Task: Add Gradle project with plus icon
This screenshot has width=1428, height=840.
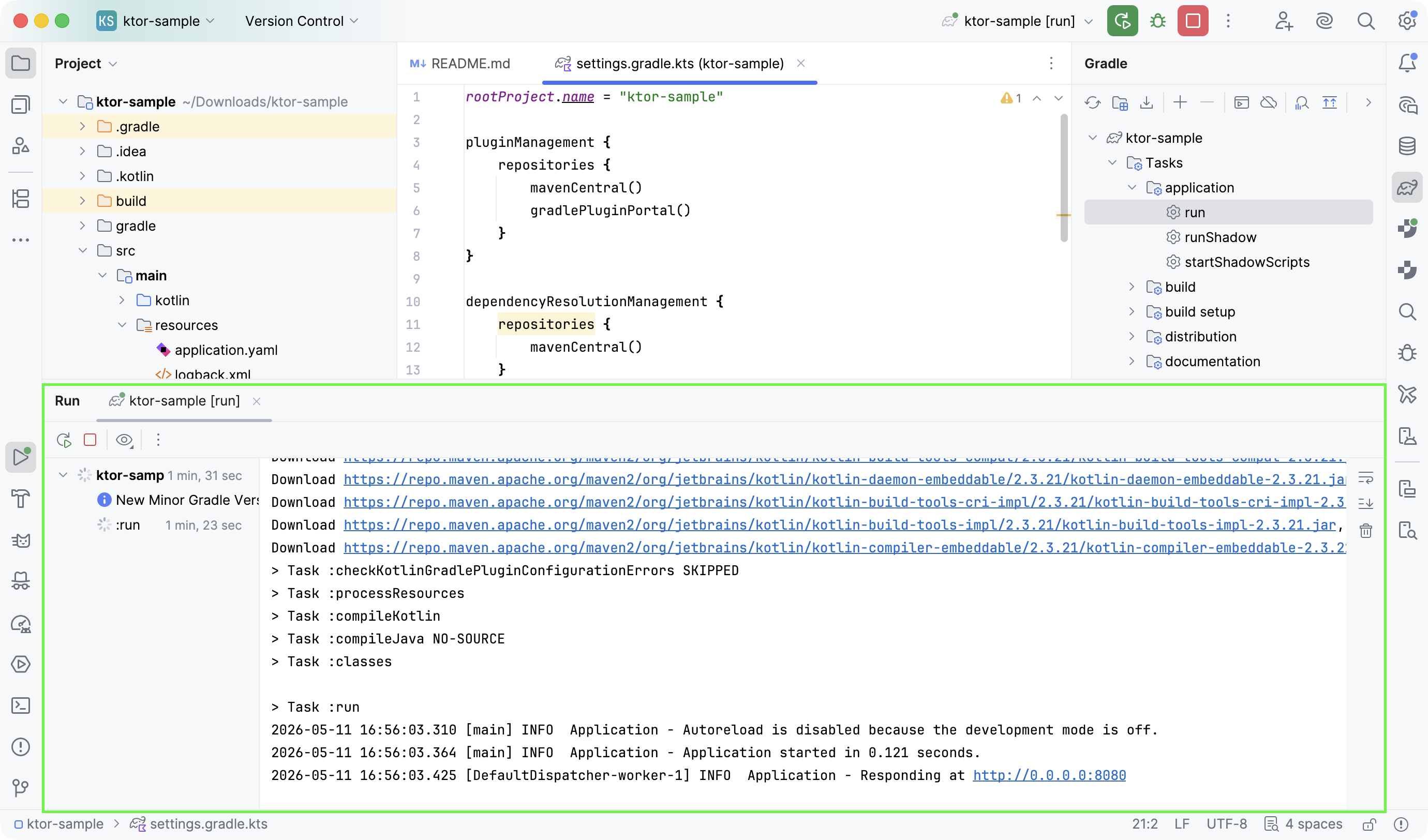Action: 1180,102
